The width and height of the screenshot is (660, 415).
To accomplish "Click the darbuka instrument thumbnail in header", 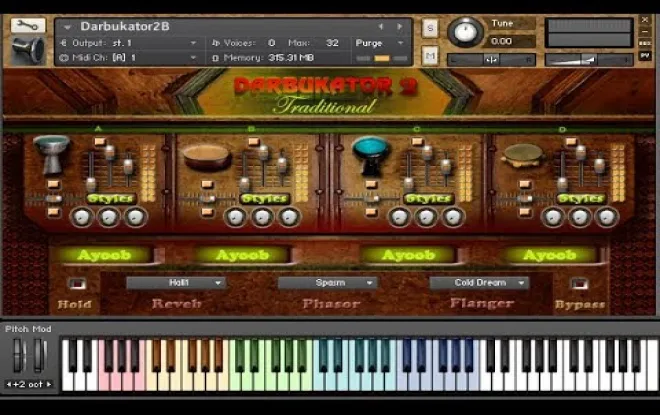I will coord(28,50).
